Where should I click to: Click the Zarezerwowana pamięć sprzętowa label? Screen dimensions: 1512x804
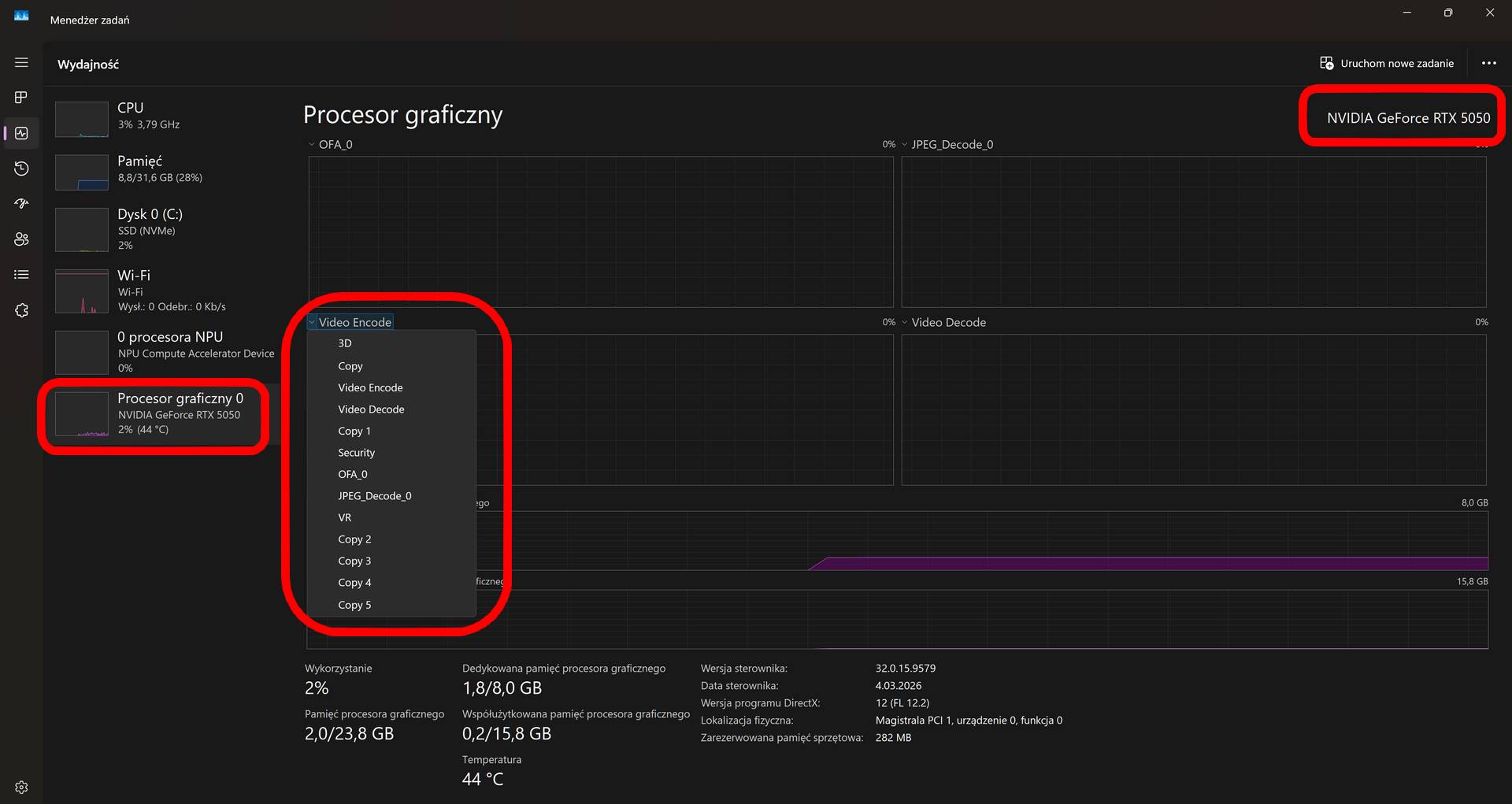pos(782,738)
